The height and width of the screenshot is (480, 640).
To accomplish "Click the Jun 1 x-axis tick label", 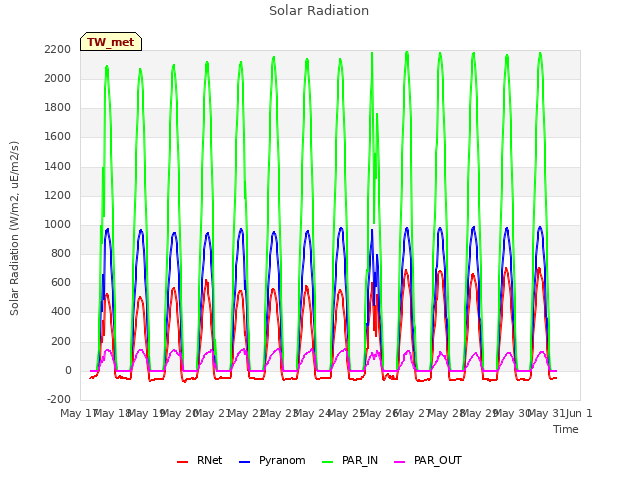I will tap(580, 413).
